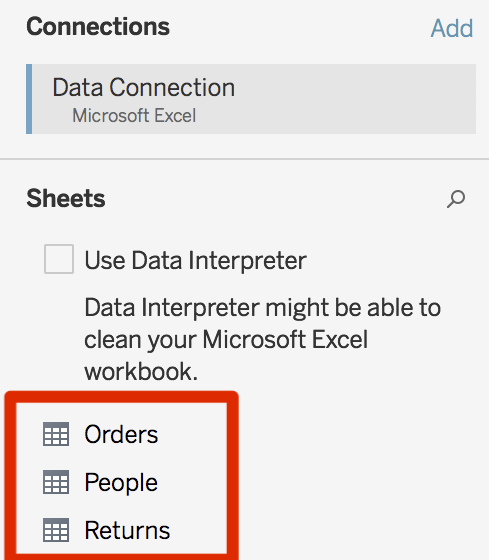
Task: Select the Returns sheet table icon
Action: pos(56,530)
